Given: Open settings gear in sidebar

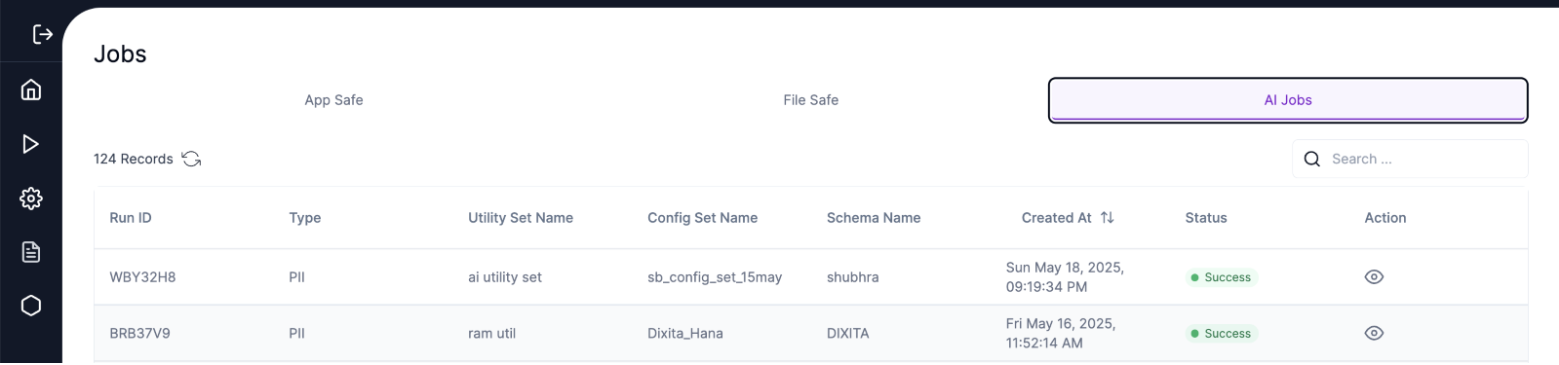Looking at the screenshot, I should click(x=31, y=199).
